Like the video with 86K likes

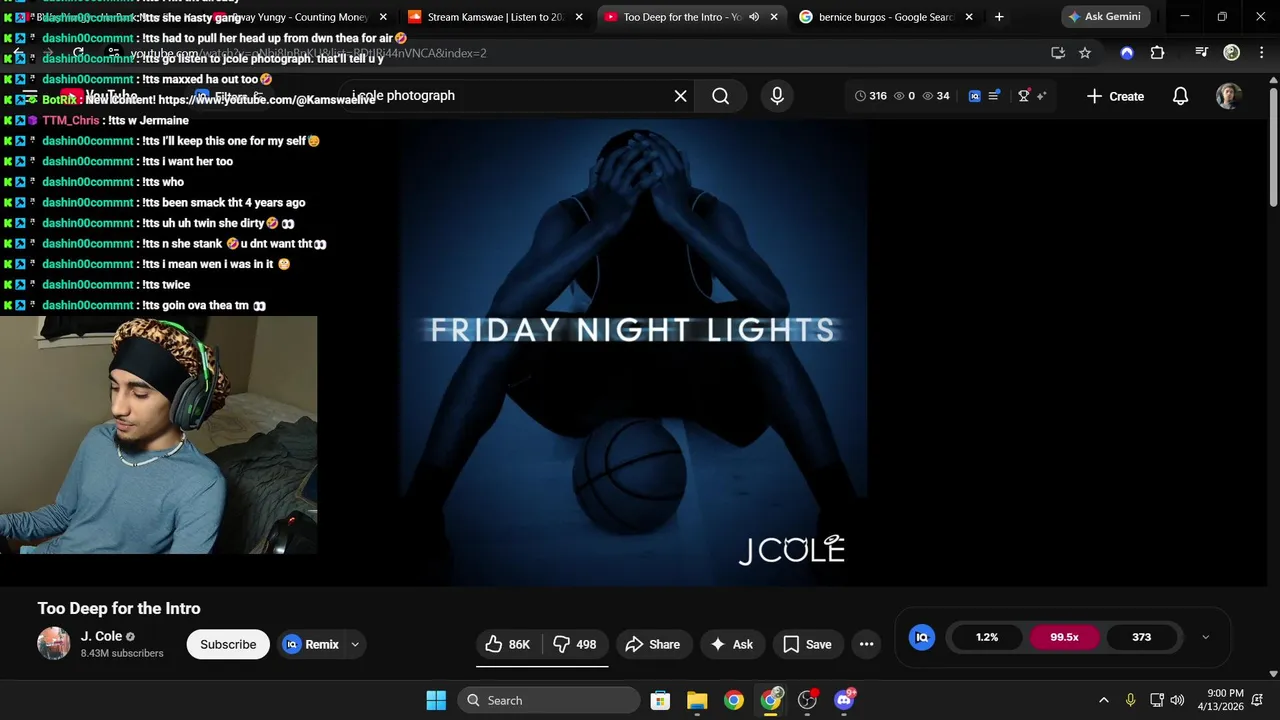[x=508, y=645]
